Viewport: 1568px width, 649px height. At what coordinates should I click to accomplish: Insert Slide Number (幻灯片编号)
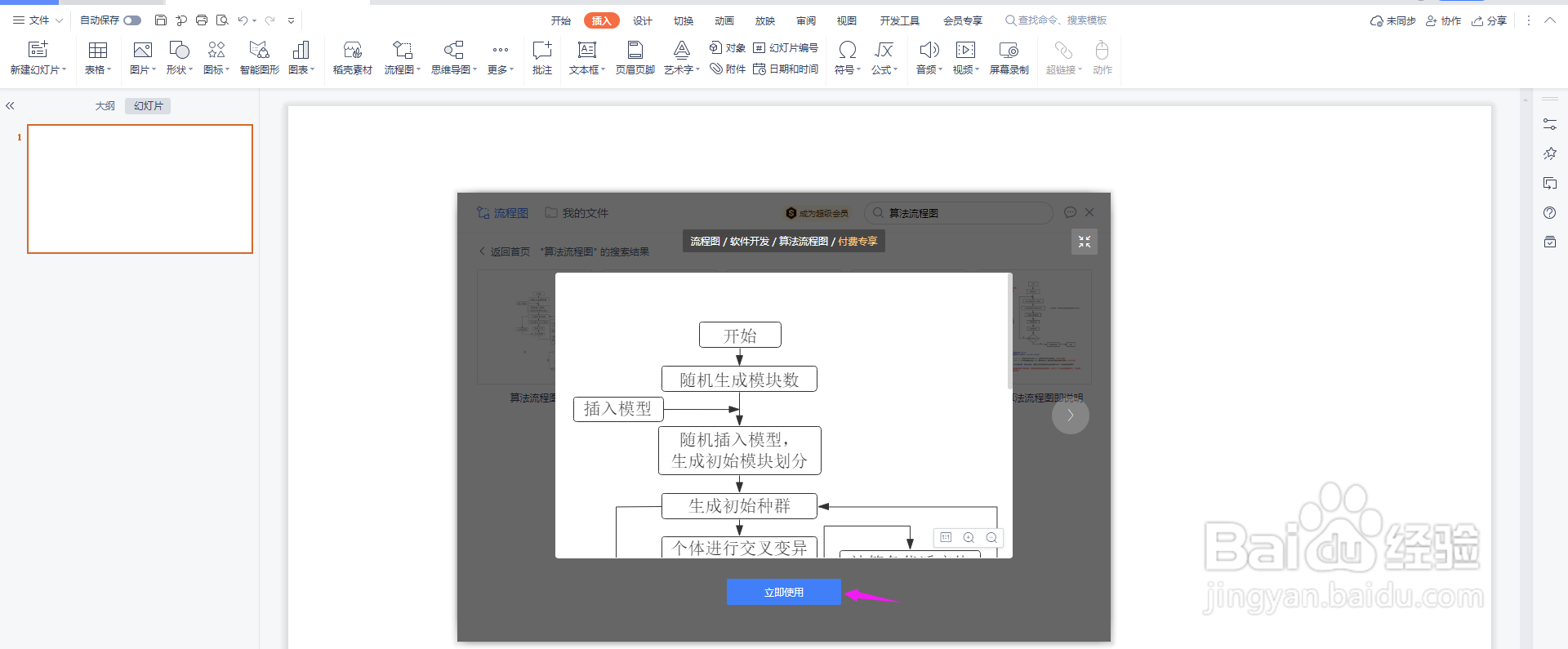click(x=786, y=48)
